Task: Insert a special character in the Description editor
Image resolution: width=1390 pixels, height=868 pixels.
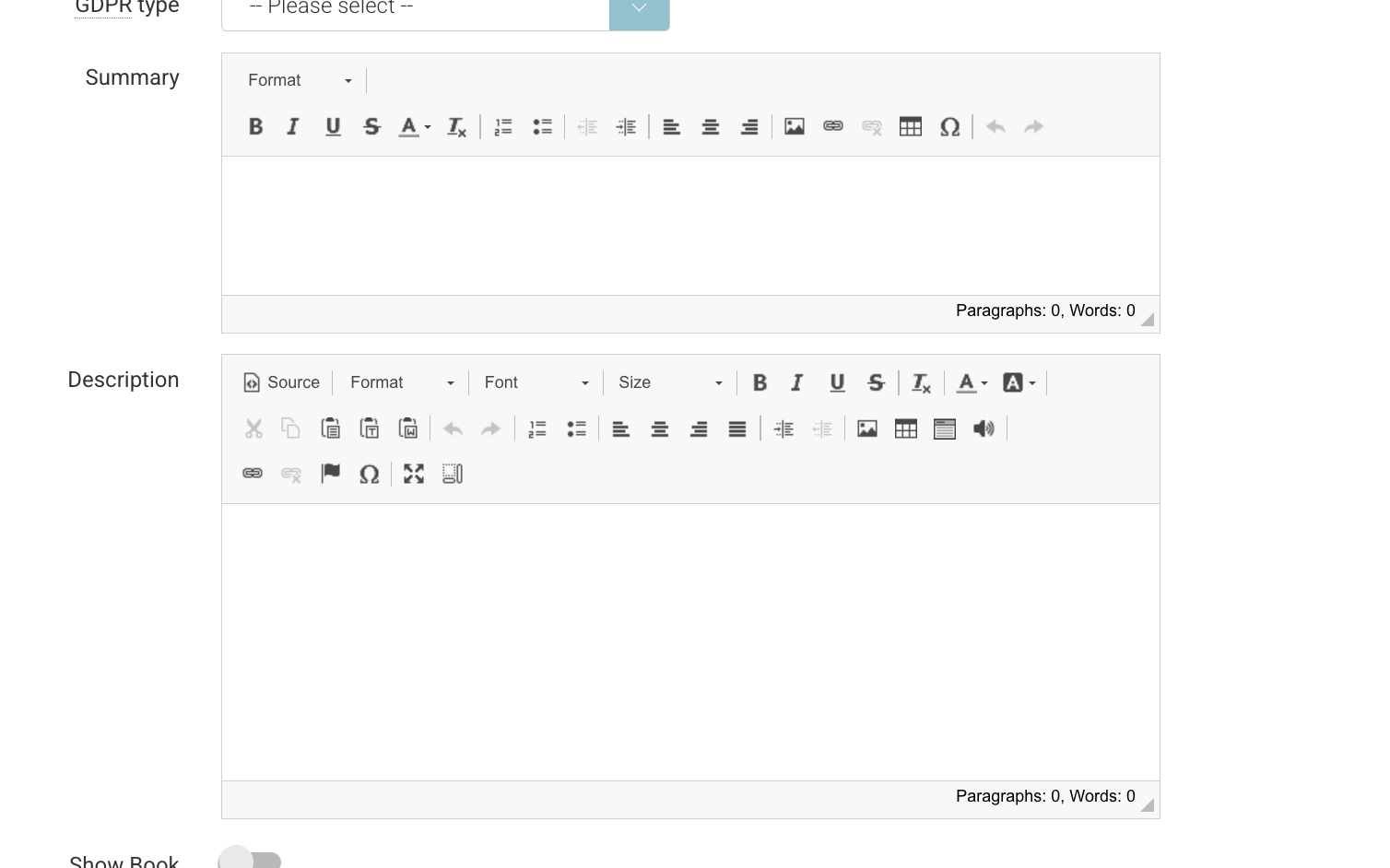Action: [x=369, y=474]
